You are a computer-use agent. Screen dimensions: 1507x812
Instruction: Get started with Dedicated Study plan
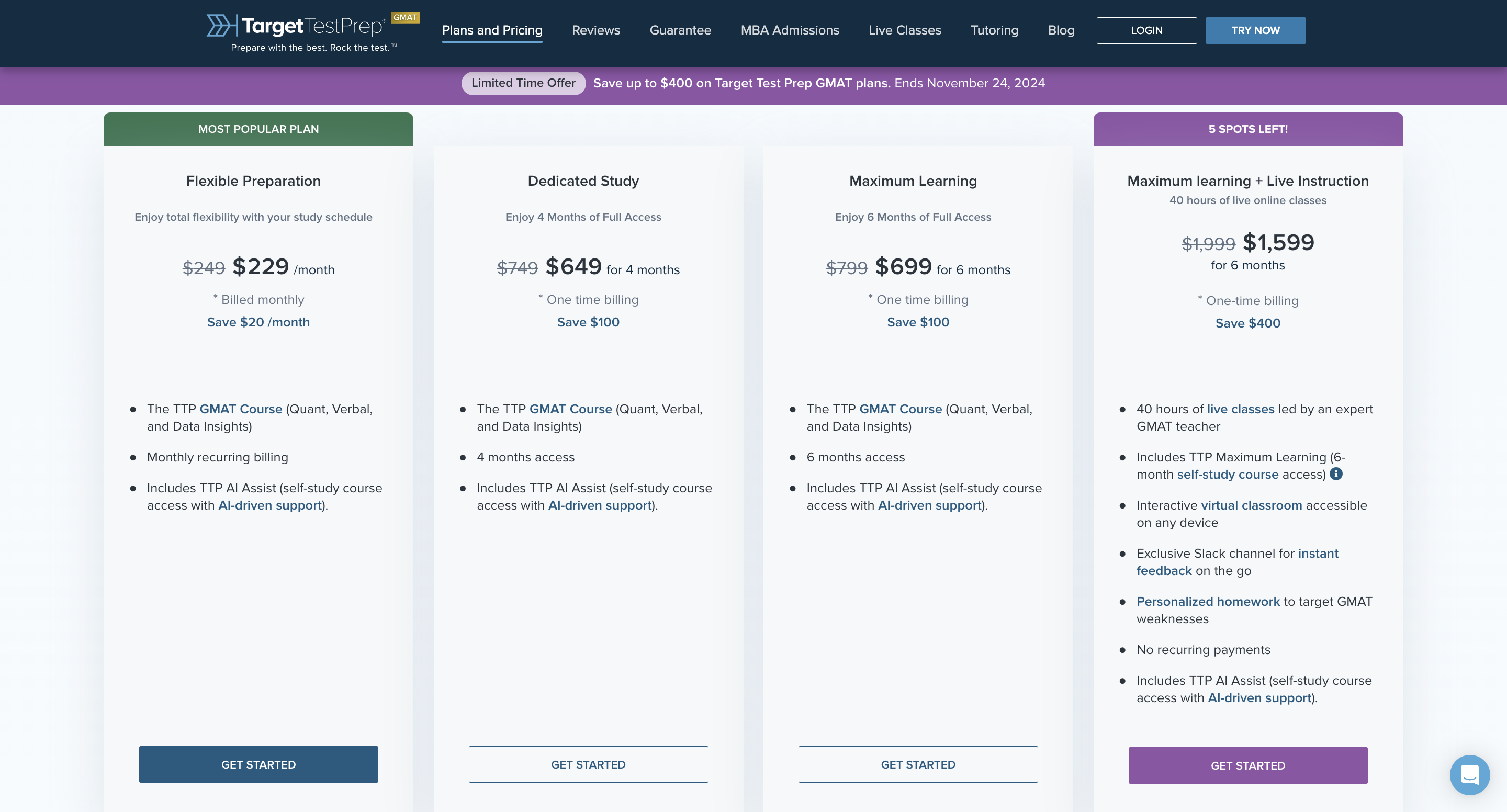pyautogui.click(x=588, y=764)
